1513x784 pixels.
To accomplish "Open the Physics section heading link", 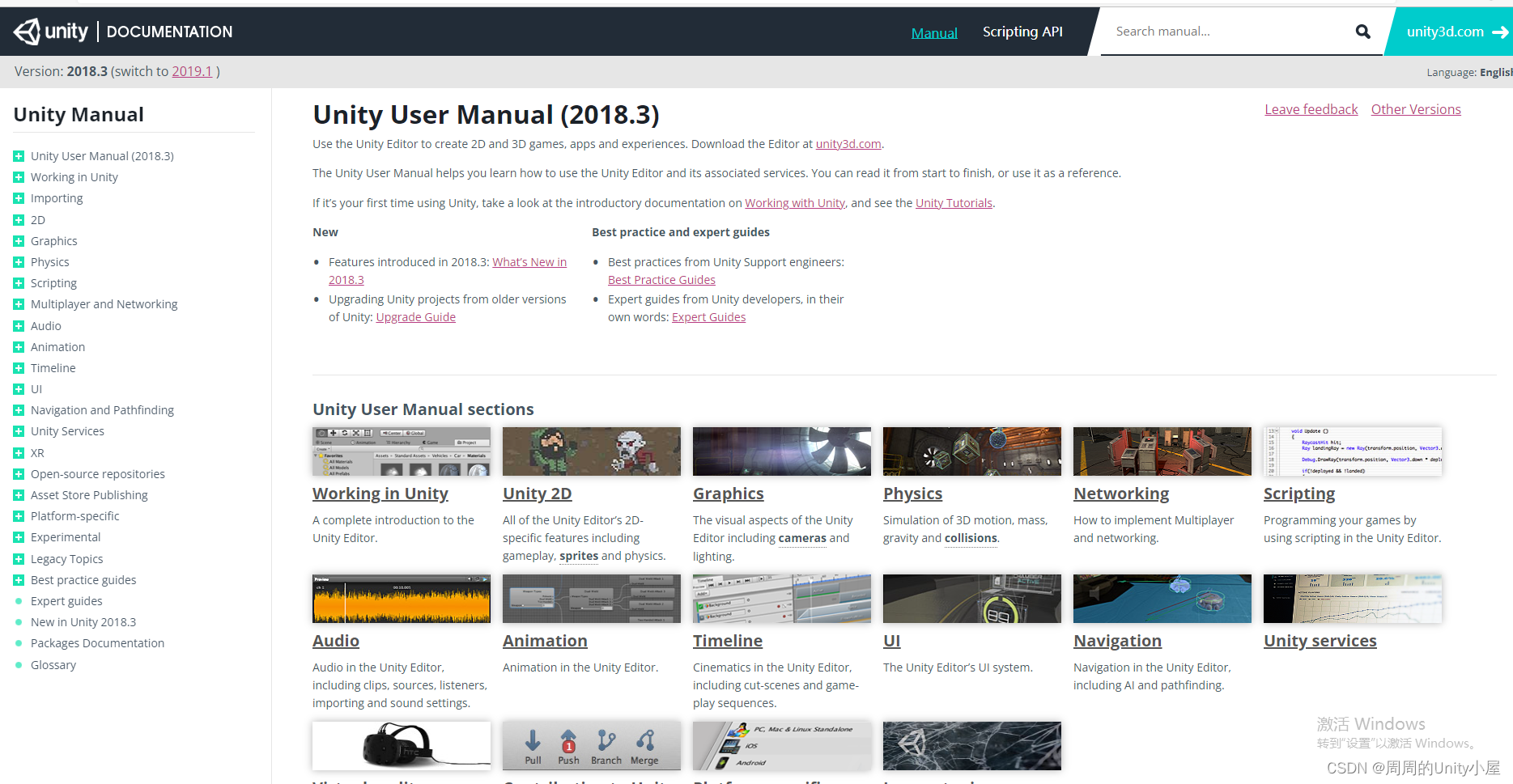I will tap(912, 494).
